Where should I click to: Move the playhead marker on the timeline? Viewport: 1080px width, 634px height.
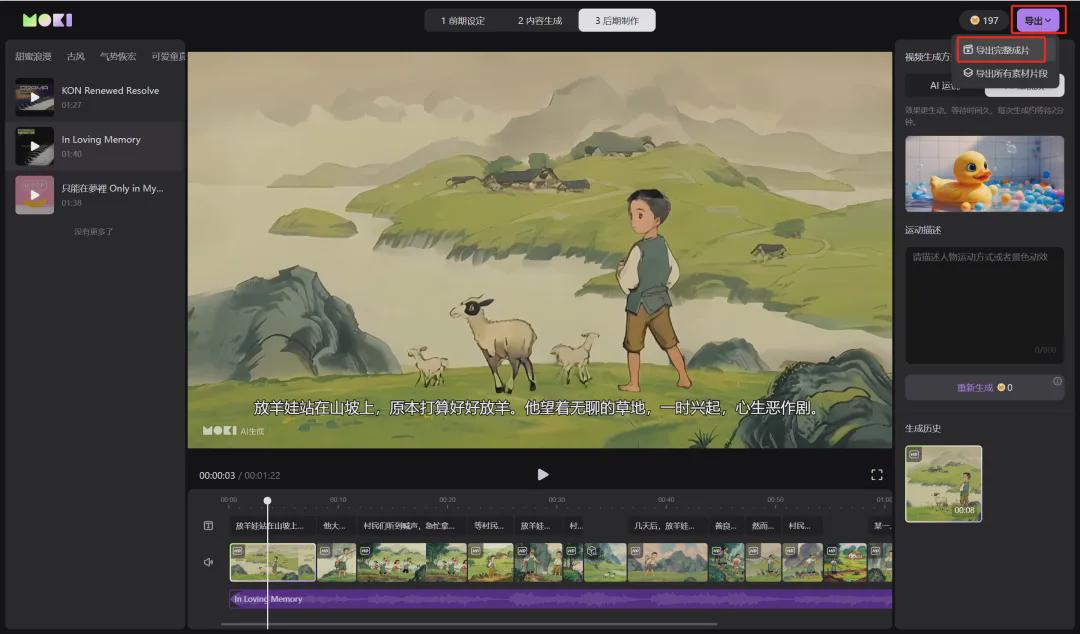(268, 500)
